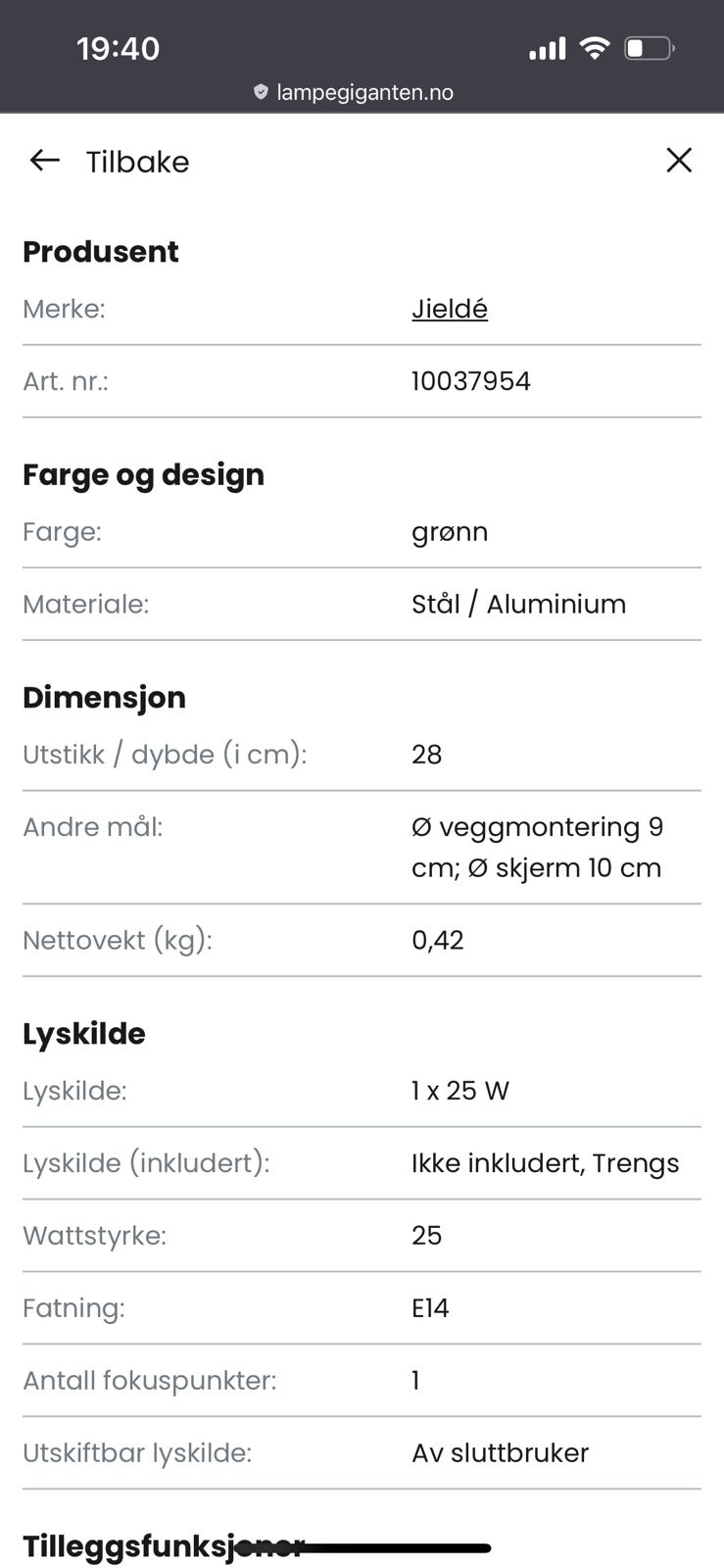Tap the battery icon in status bar
The height and width of the screenshot is (1568, 724).
649,48
